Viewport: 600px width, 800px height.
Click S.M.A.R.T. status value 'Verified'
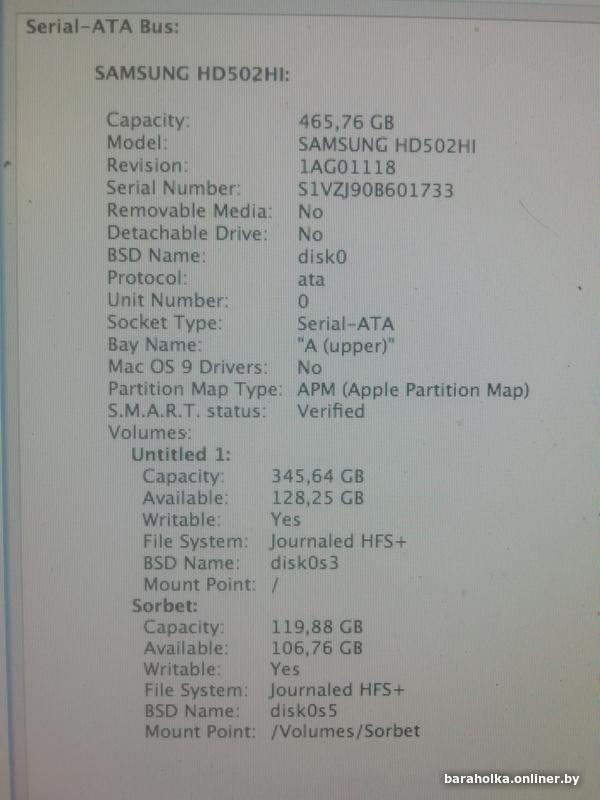(x=331, y=411)
